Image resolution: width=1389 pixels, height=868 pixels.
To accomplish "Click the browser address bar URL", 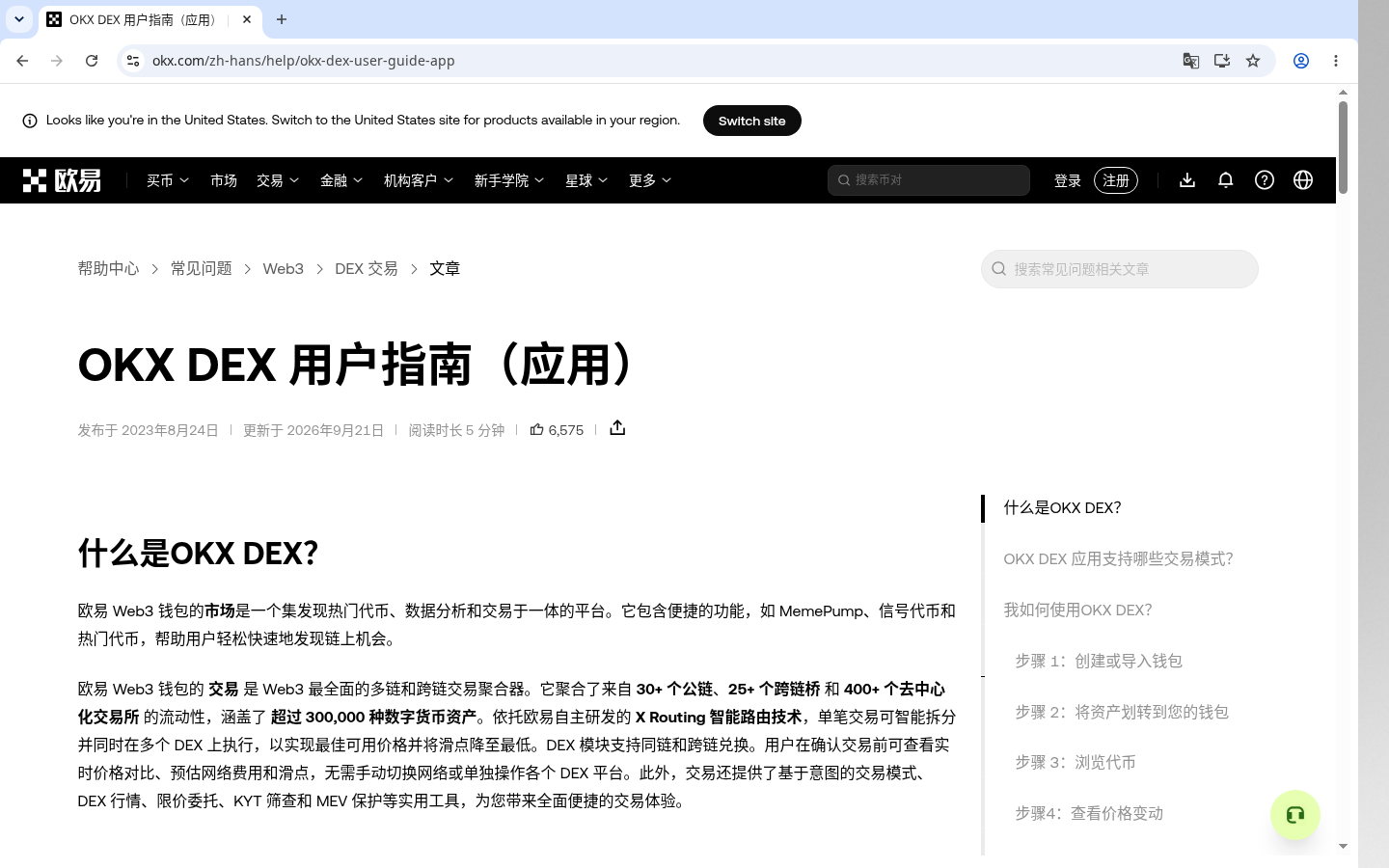I will (304, 61).
